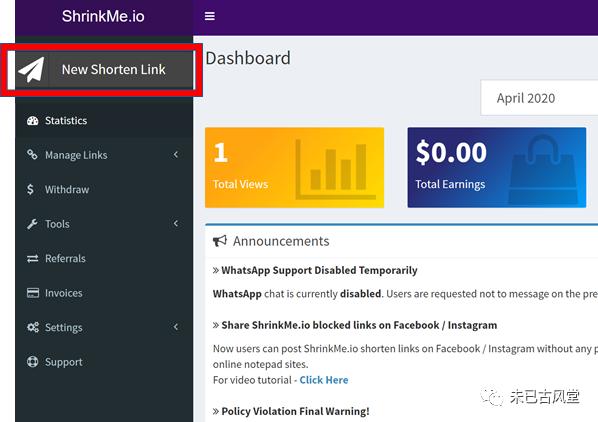Open the April 2020 month dropdown
Image resolution: width=598 pixels, height=422 pixels.
(539, 98)
